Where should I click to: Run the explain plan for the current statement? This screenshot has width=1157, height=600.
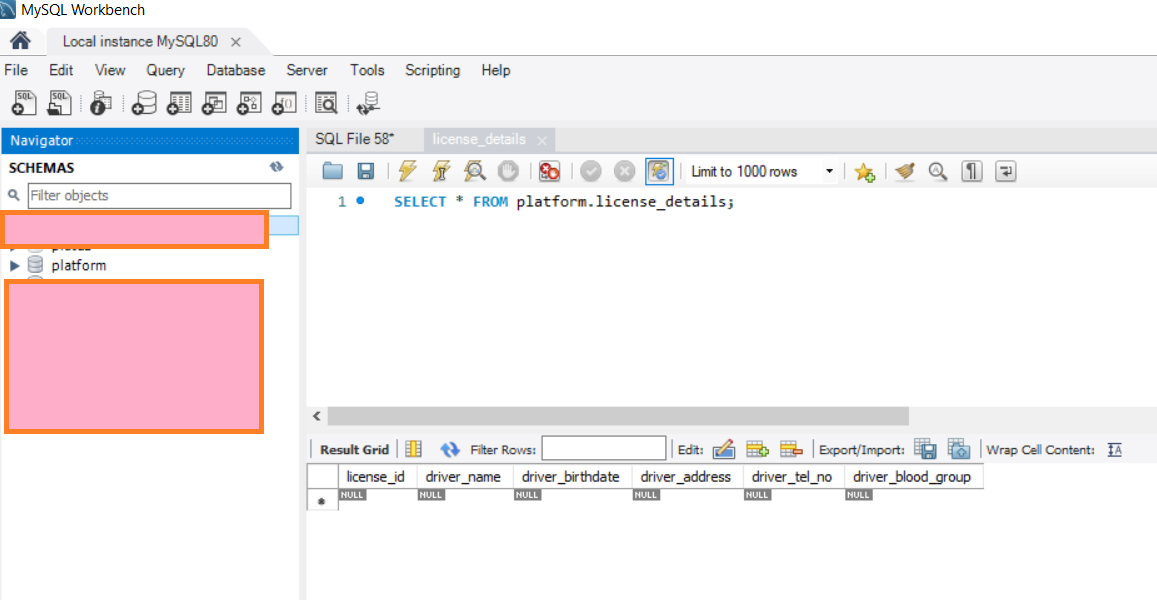point(473,171)
